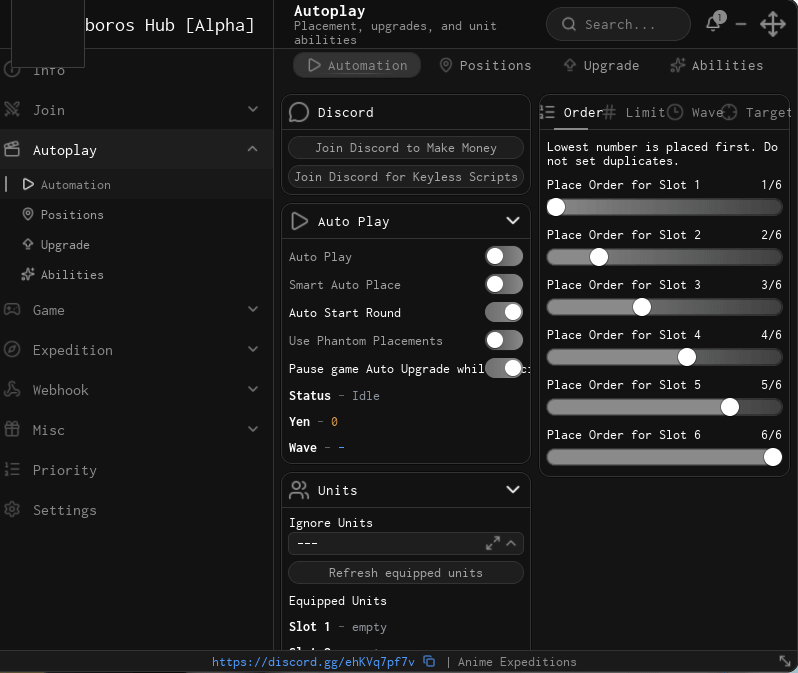The height and width of the screenshot is (673, 798).
Task: Switch to the Upgrade top tab
Action: point(601,65)
